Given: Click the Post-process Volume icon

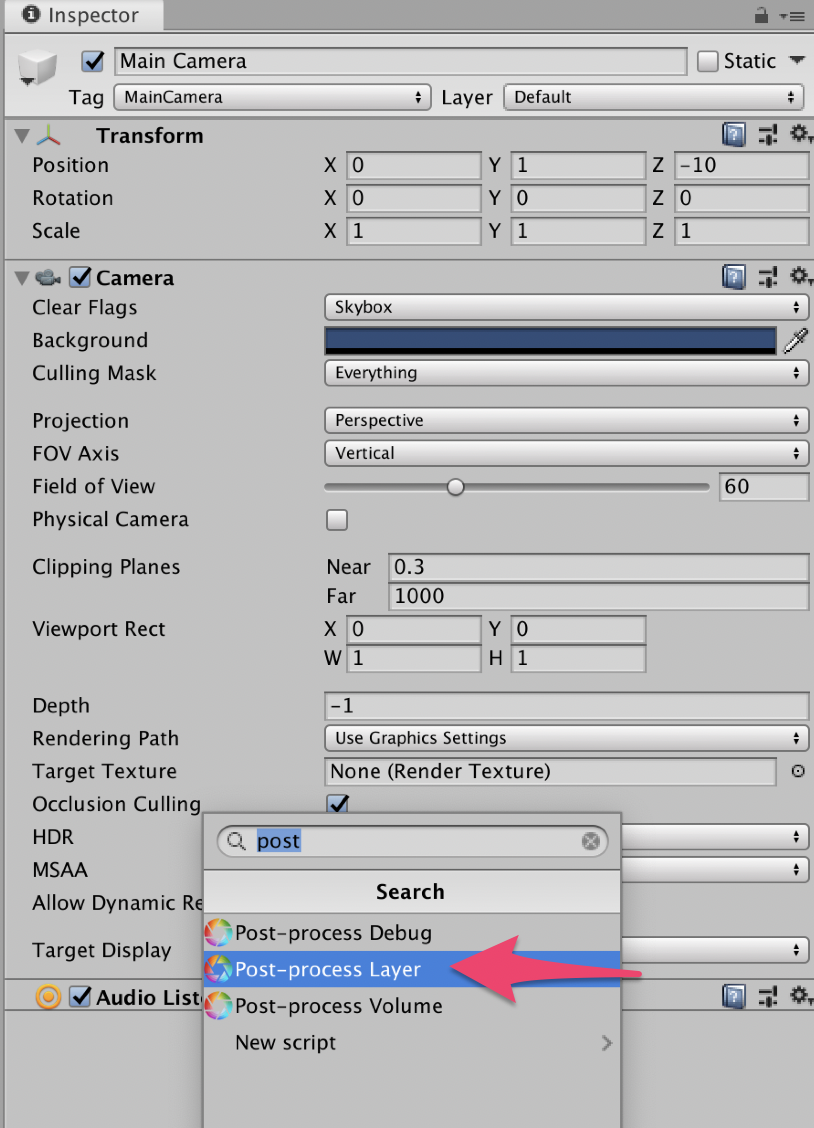Looking at the screenshot, I should [x=218, y=1006].
